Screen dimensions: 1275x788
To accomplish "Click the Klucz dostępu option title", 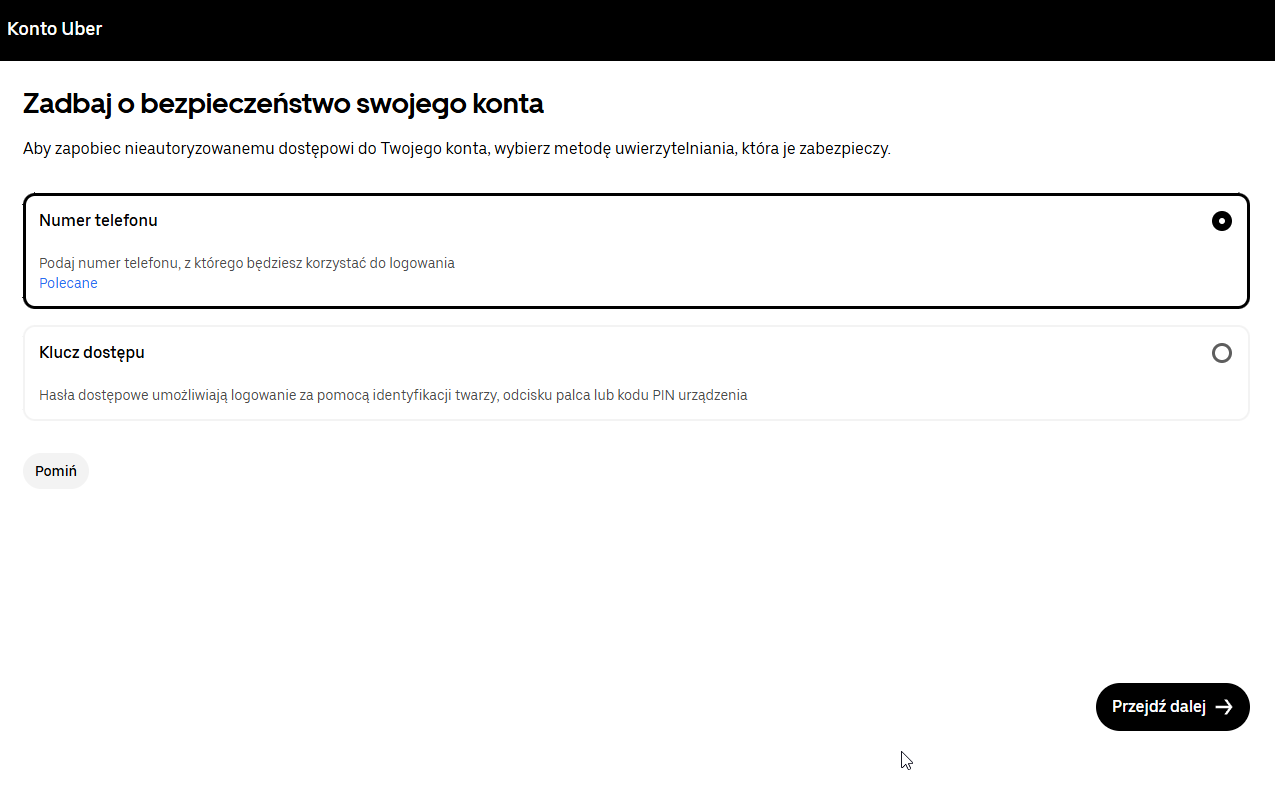I will pos(92,352).
